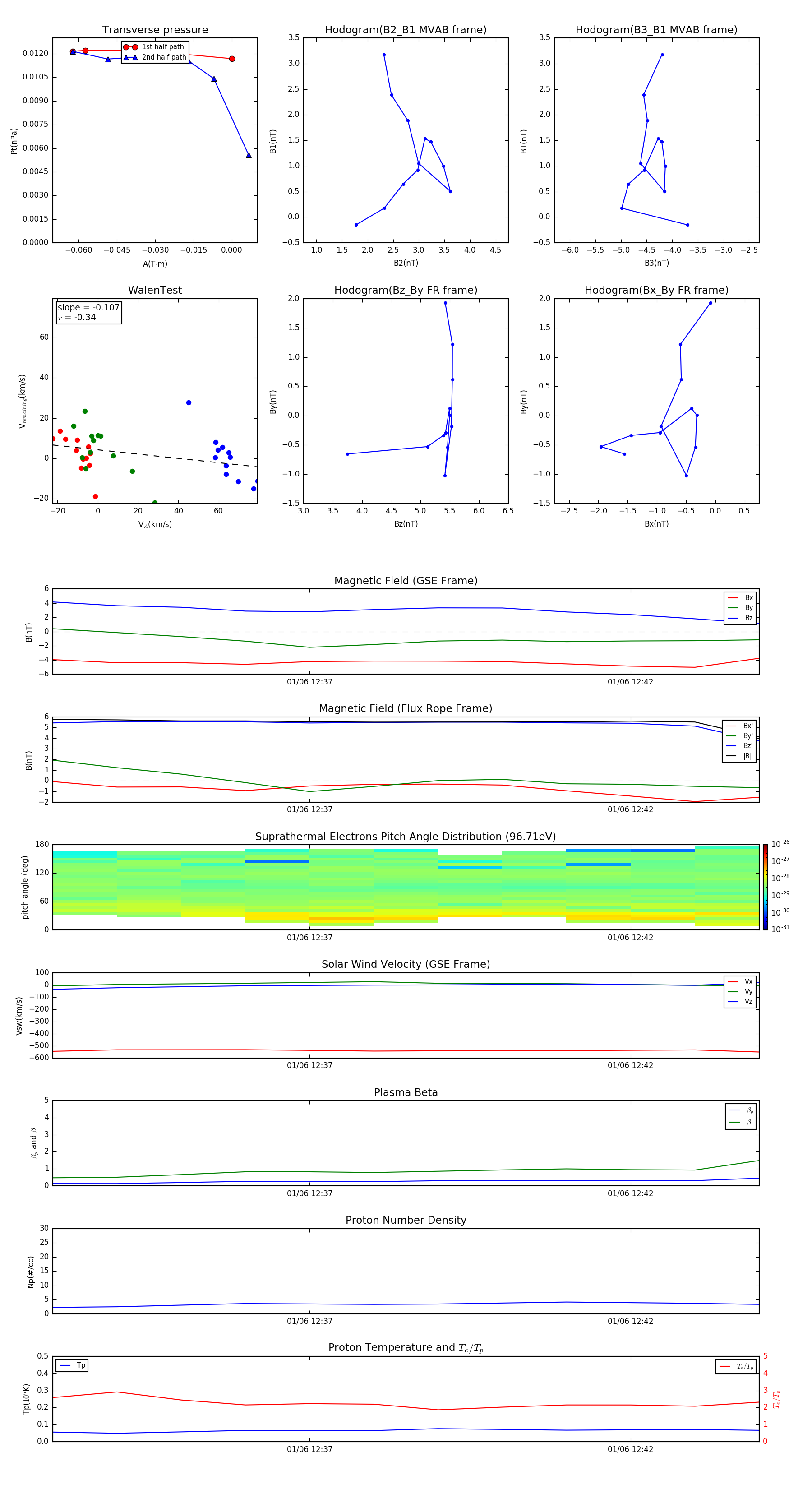Click the Te/Tp legend entry
812x1489 pixels.
[x=736, y=1366]
